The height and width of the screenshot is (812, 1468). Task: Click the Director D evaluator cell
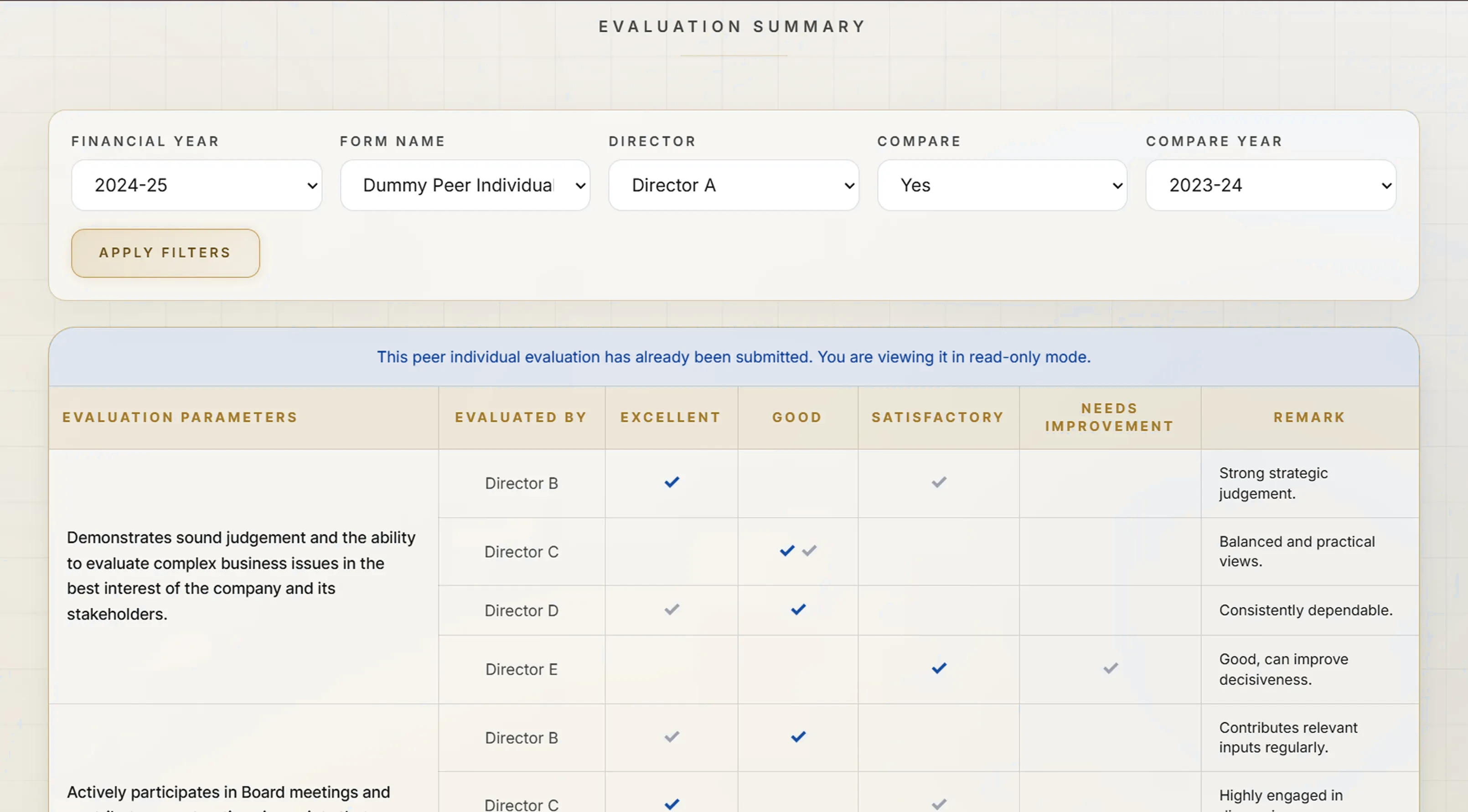[x=522, y=611]
